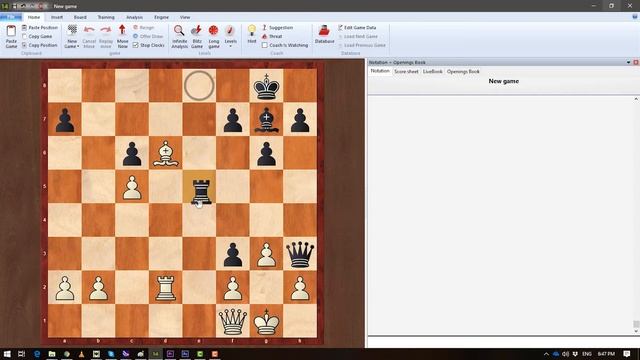Viewport: 640px width, 360px height.
Task: Switch to the View ribbon tab
Action: click(185, 17)
